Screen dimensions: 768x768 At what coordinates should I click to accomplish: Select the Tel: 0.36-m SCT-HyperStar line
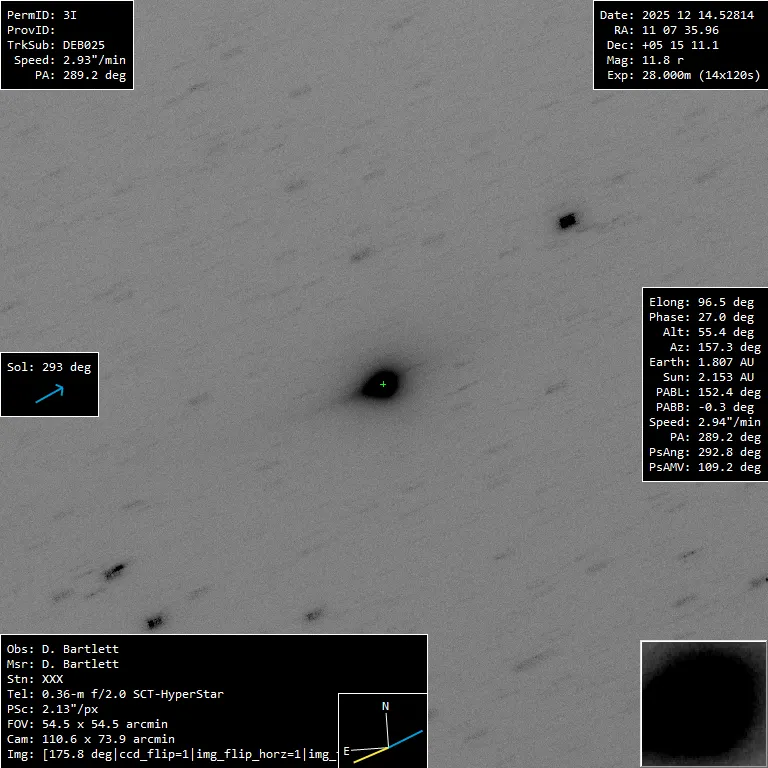point(115,694)
